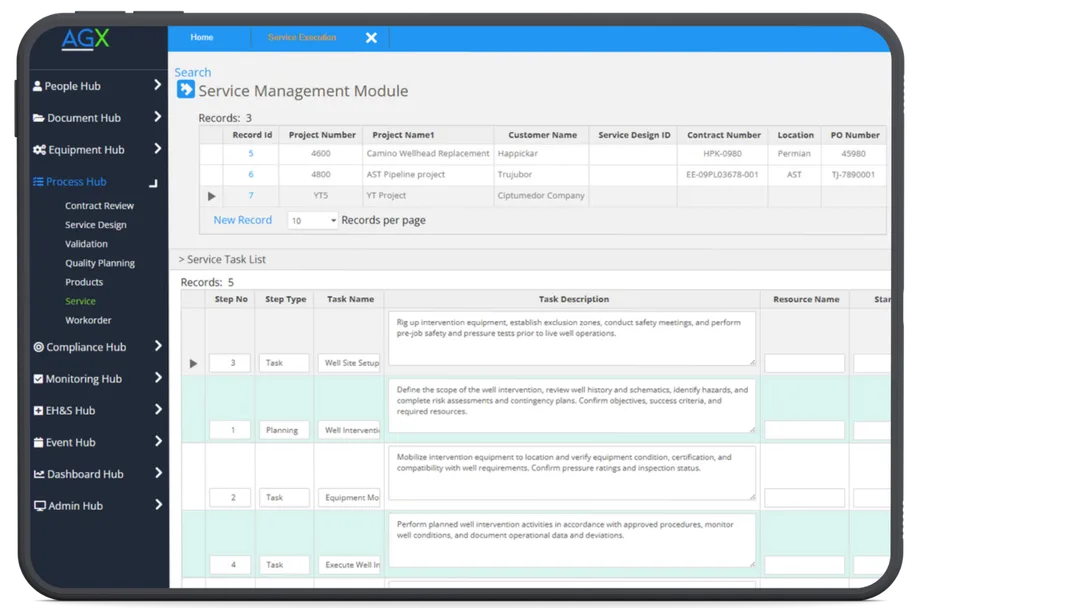The height and width of the screenshot is (608, 1080).
Task: Click the Planning step type field
Action: coord(284,430)
